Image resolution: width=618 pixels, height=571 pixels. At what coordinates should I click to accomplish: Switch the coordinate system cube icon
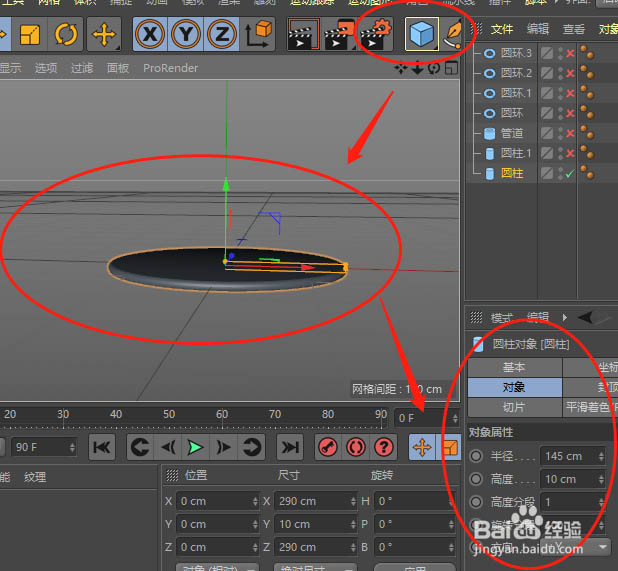tap(257, 34)
